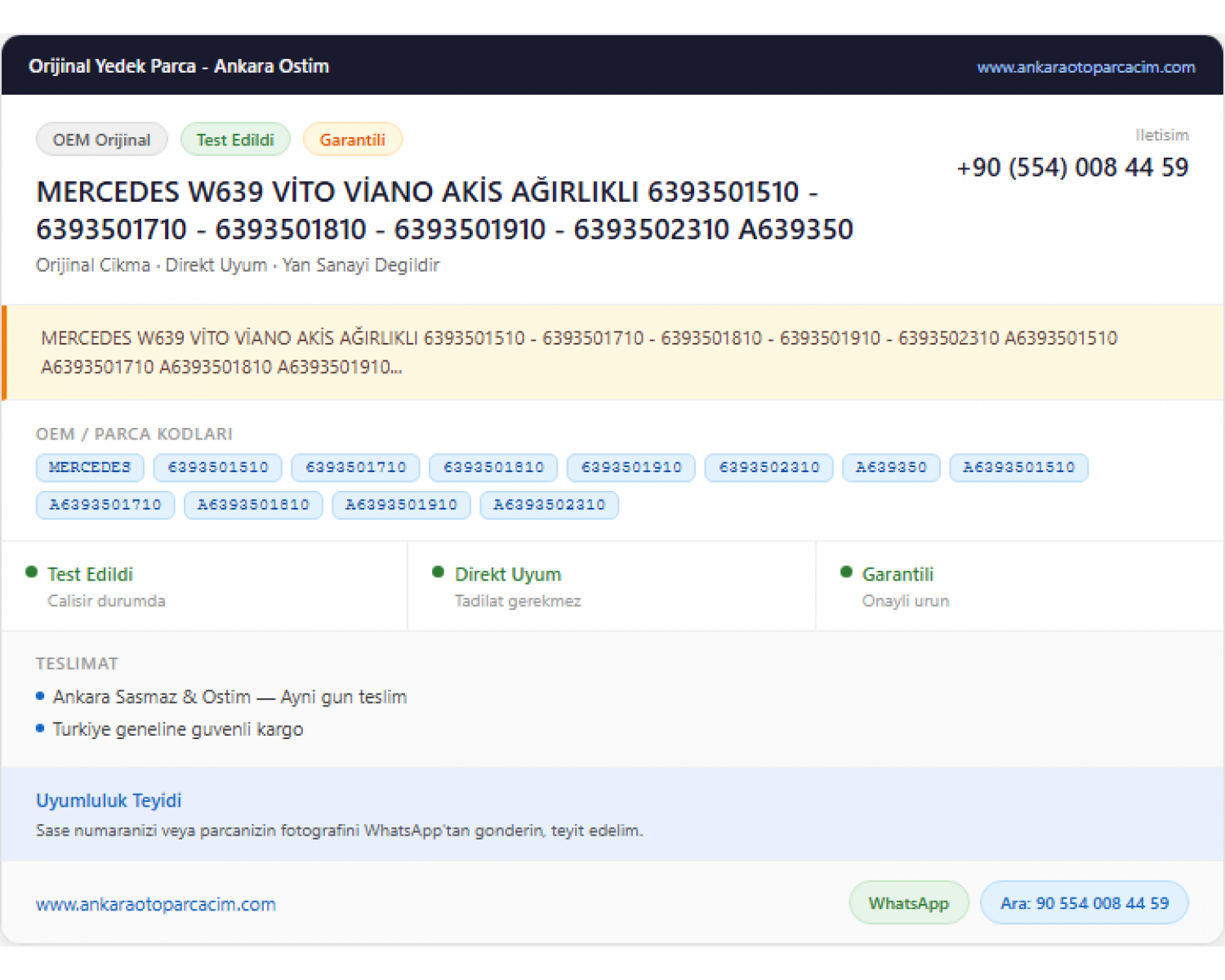Image resolution: width=1225 pixels, height=980 pixels.
Task: Click the 6393502310 code chip
Action: pyautogui.click(x=769, y=467)
